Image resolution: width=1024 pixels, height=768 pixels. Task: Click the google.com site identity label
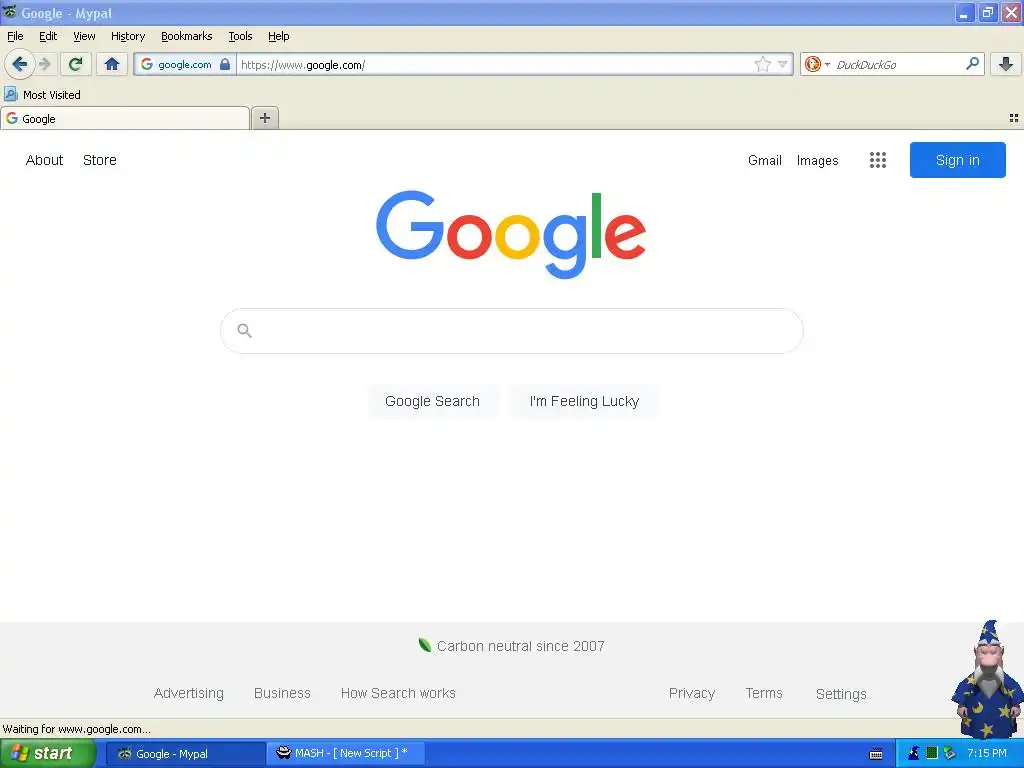tap(185, 64)
